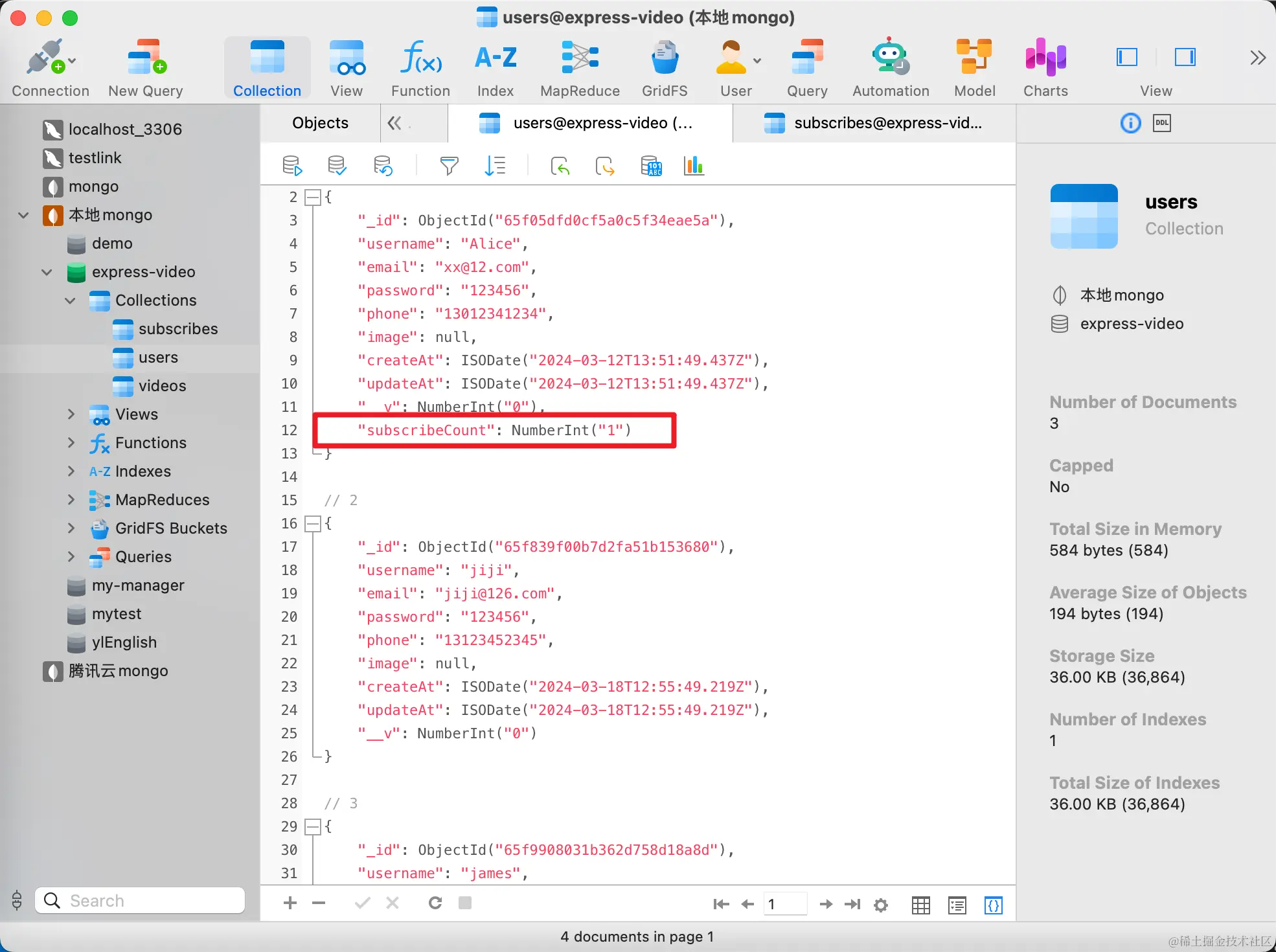Click the refresh icon at bottom

click(435, 903)
